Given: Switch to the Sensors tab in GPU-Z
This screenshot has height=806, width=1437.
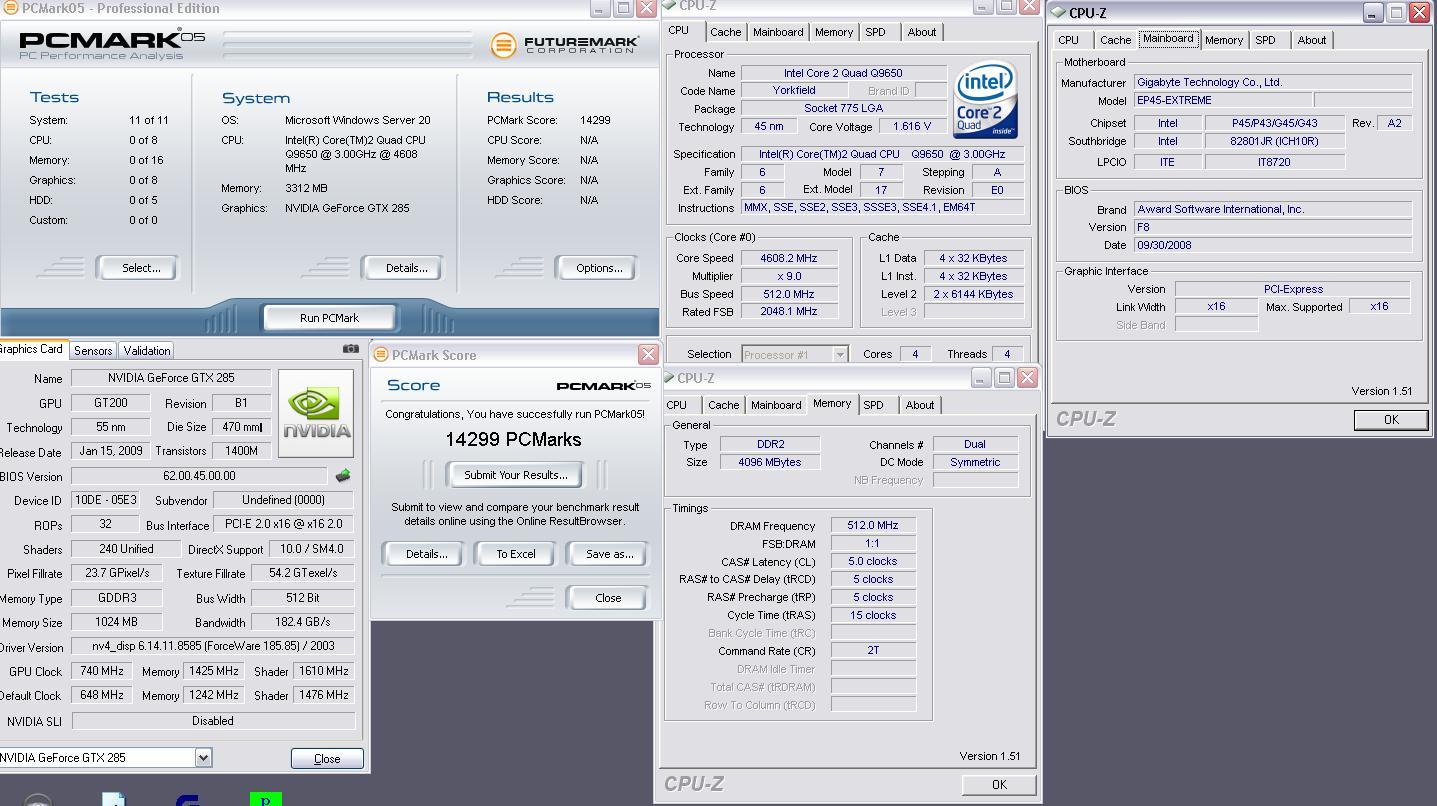Looking at the screenshot, I should [93, 351].
